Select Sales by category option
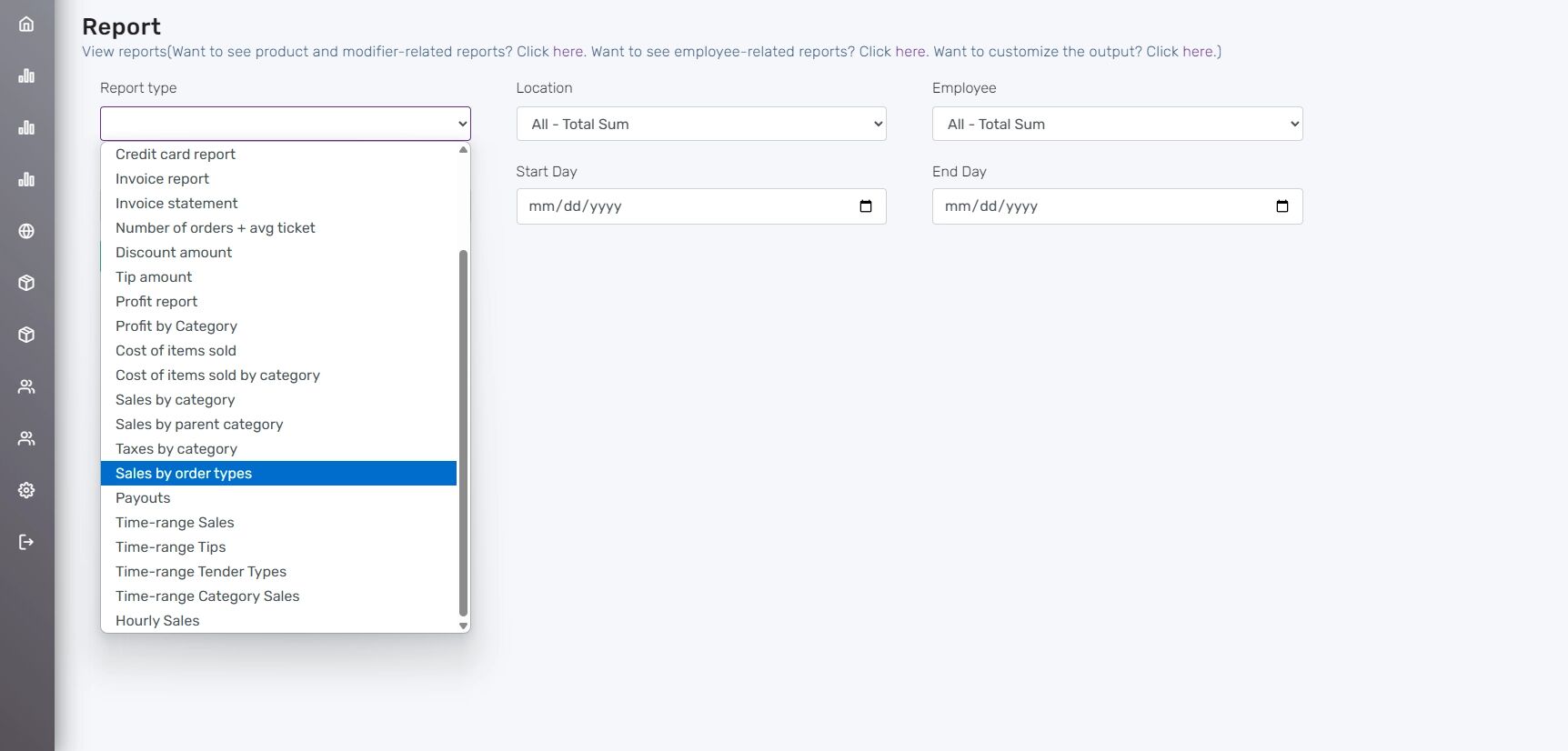The image size is (1568, 751). (x=278, y=400)
